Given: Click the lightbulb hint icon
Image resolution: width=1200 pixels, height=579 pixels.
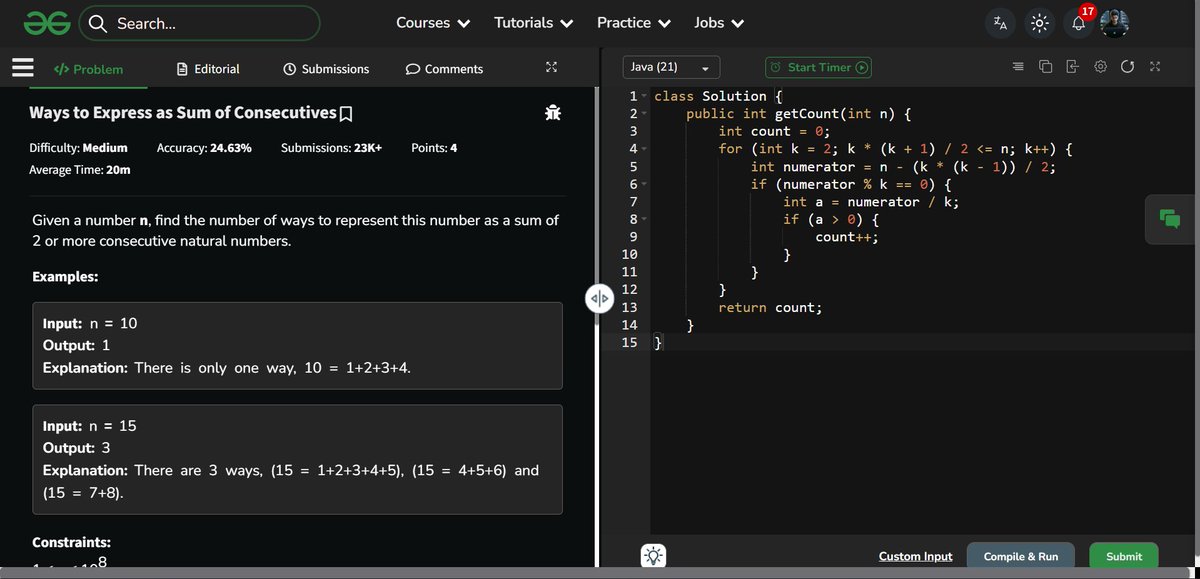Looking at the screenshot, I should pyautogui.click(x=652, y=556).
